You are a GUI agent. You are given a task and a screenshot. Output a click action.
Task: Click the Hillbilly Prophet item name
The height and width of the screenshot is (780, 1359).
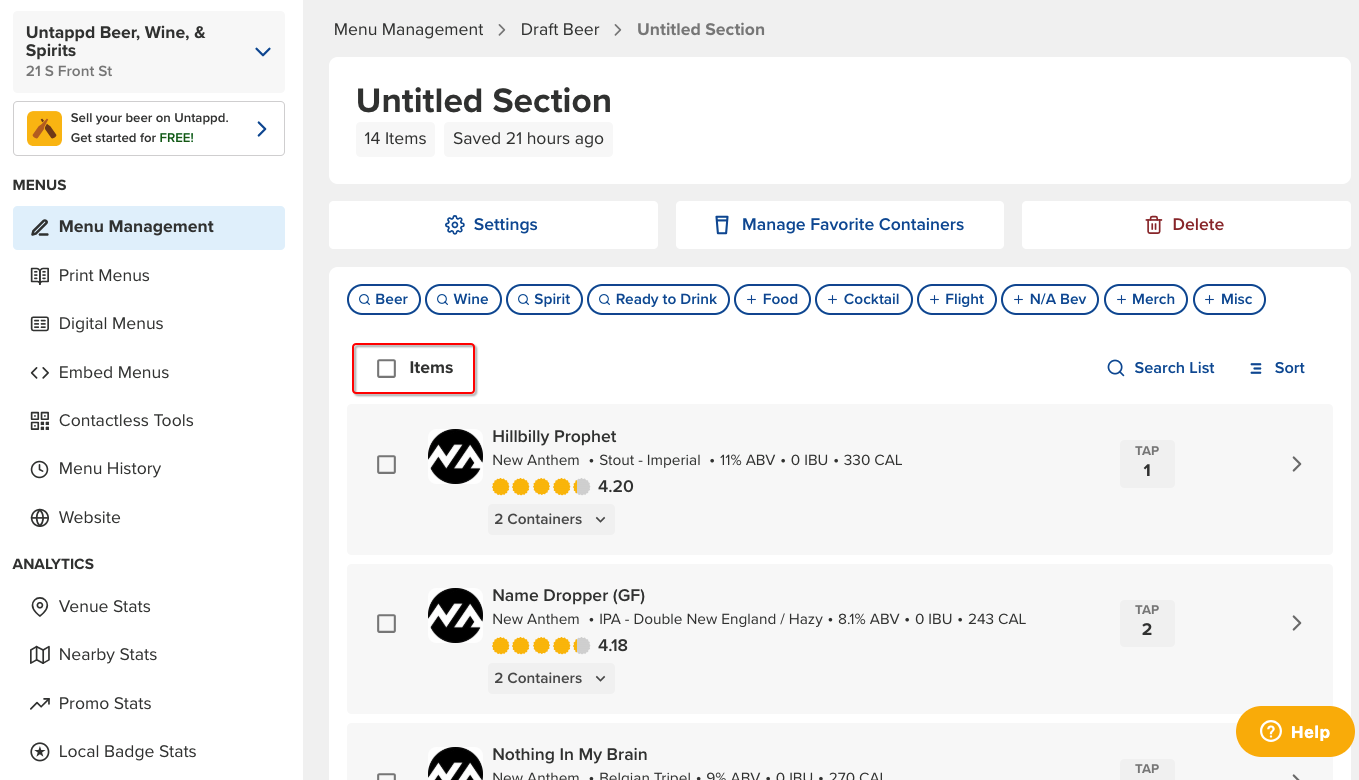point(554,437)
